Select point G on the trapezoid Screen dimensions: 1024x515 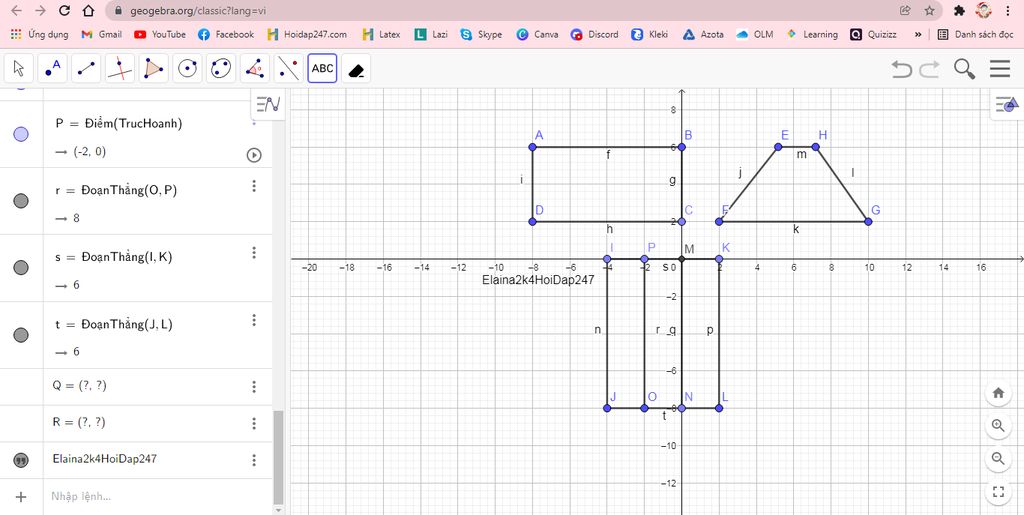point(868,221)
